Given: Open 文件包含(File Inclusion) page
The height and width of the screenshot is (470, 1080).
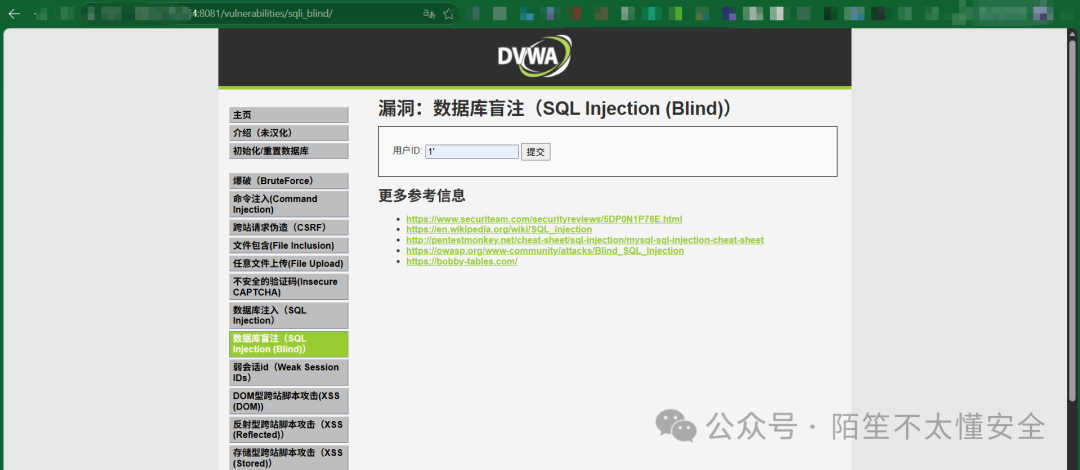Looking at the screenshot, I should (x=289, y=245).
